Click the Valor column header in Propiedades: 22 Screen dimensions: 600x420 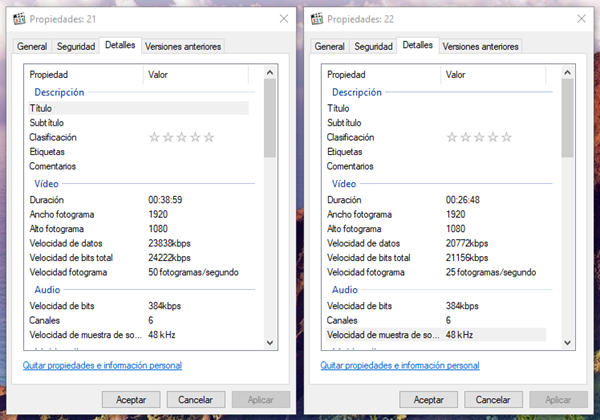494,75
